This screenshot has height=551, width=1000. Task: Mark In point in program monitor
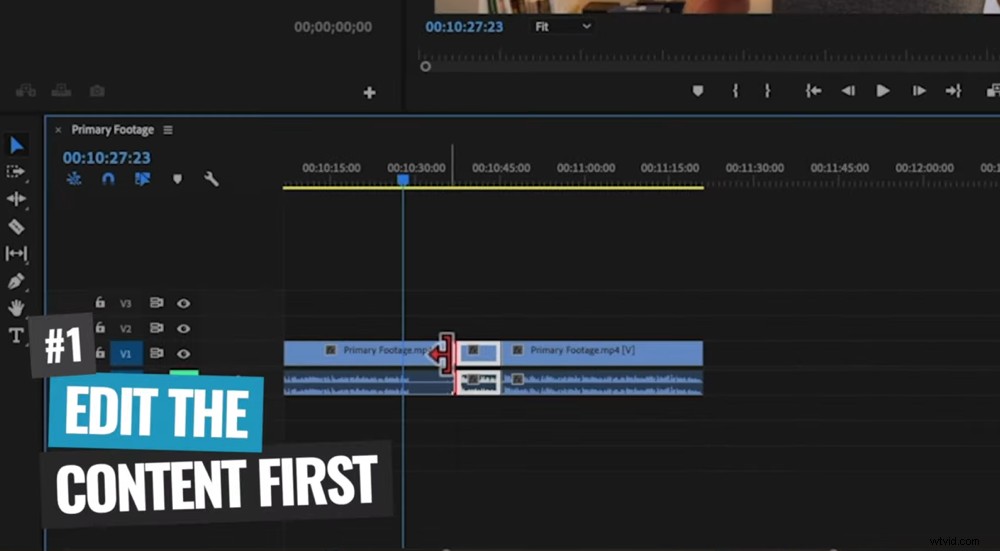pos(735,91)
